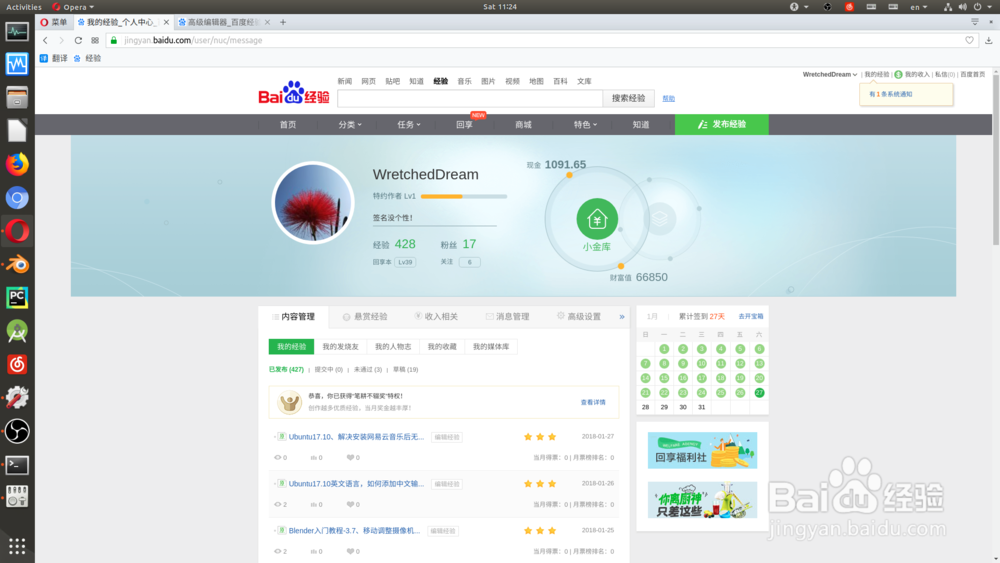Select the 我的发烧友 sub-tab
Image resolution: width=1000 pixels, height=563 pixels.
pyautogui.click(x=341, y=347)
